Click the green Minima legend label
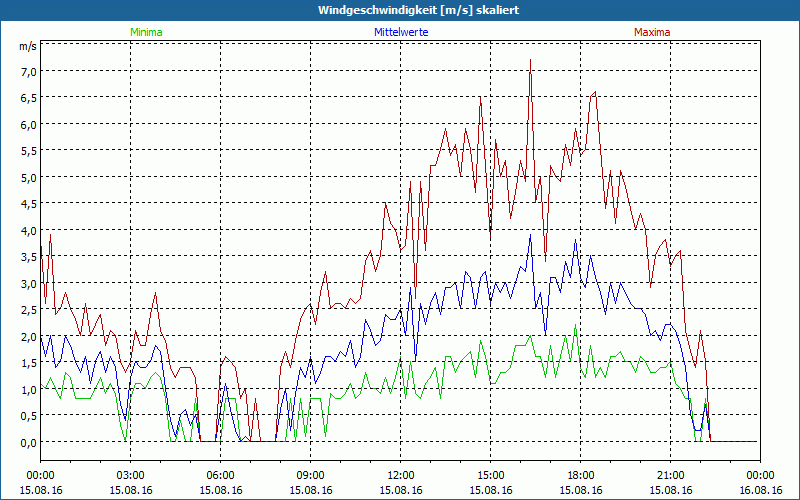This screenshot has height=500, width=800. pyautogui.click(x=146, y=32)
